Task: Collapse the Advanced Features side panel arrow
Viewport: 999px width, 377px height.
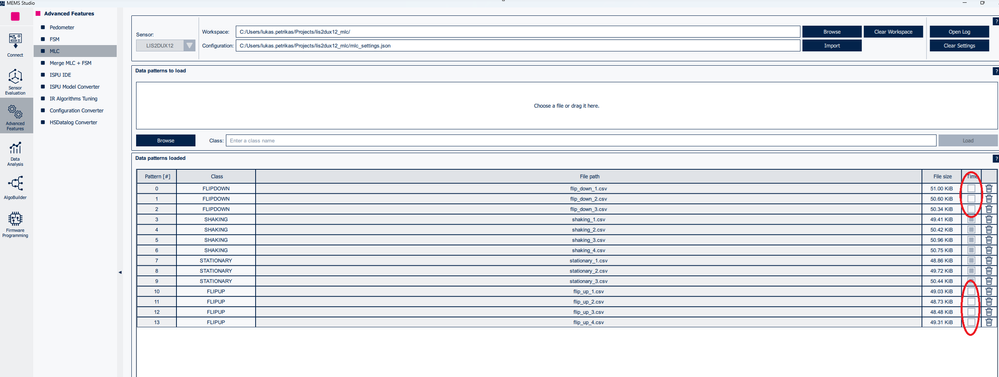Action: (x=120, y=273)
